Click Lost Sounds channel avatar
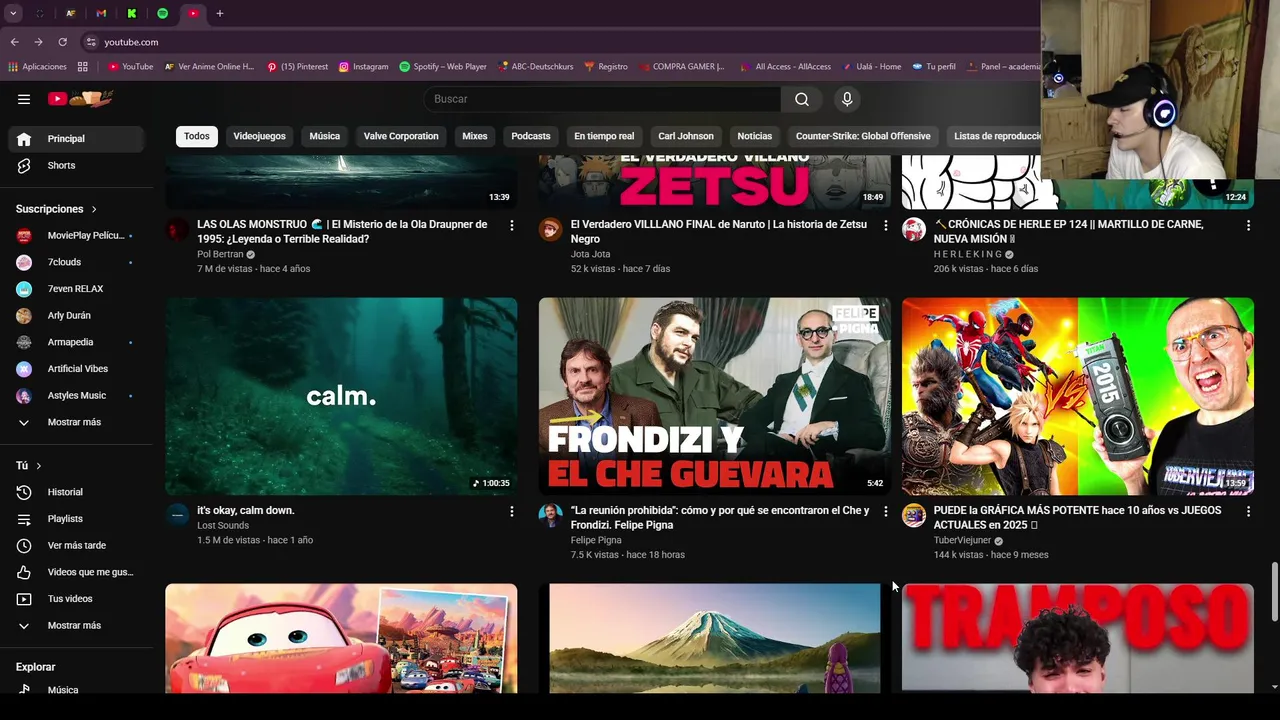 click(x=177, y=515)
